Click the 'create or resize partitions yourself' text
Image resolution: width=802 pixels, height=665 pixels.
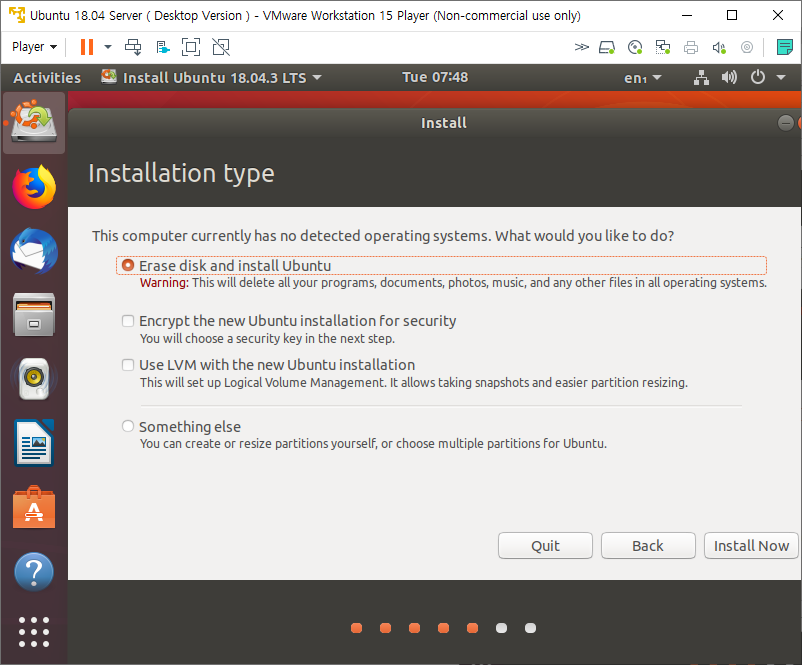tap(373, 444)
